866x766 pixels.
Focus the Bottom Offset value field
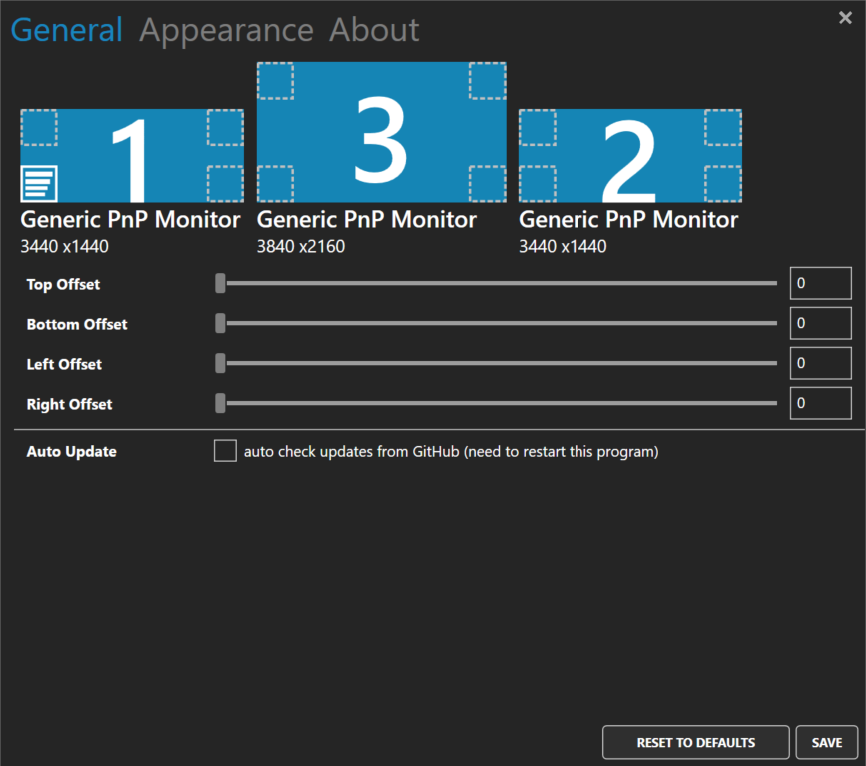point(820,323)
